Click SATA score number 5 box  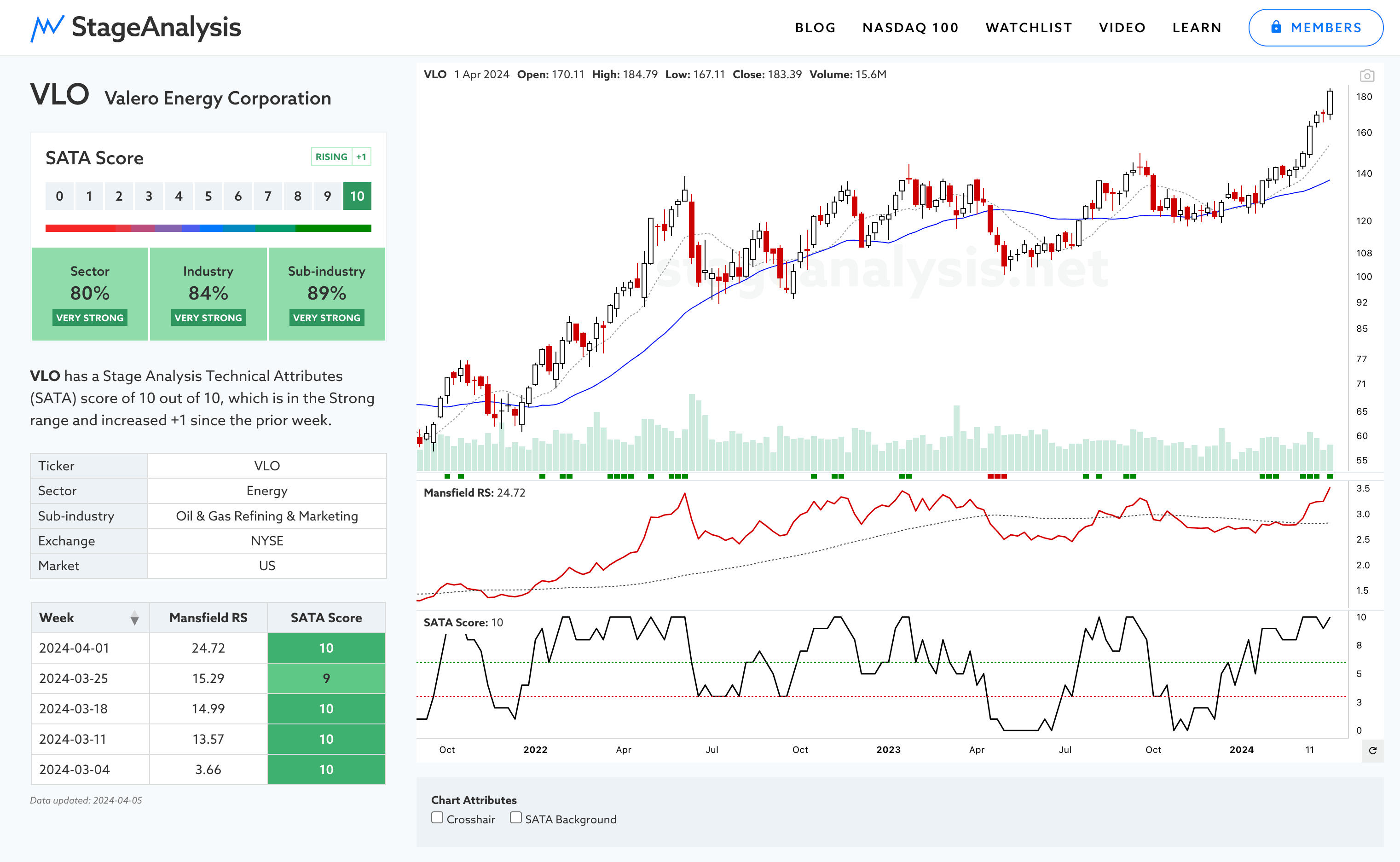pos(208,196)
